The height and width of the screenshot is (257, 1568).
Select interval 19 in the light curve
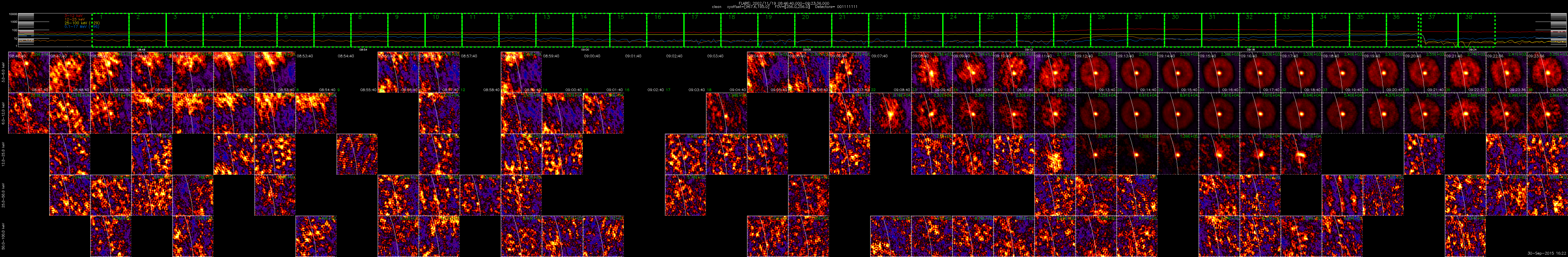point(777,30)
